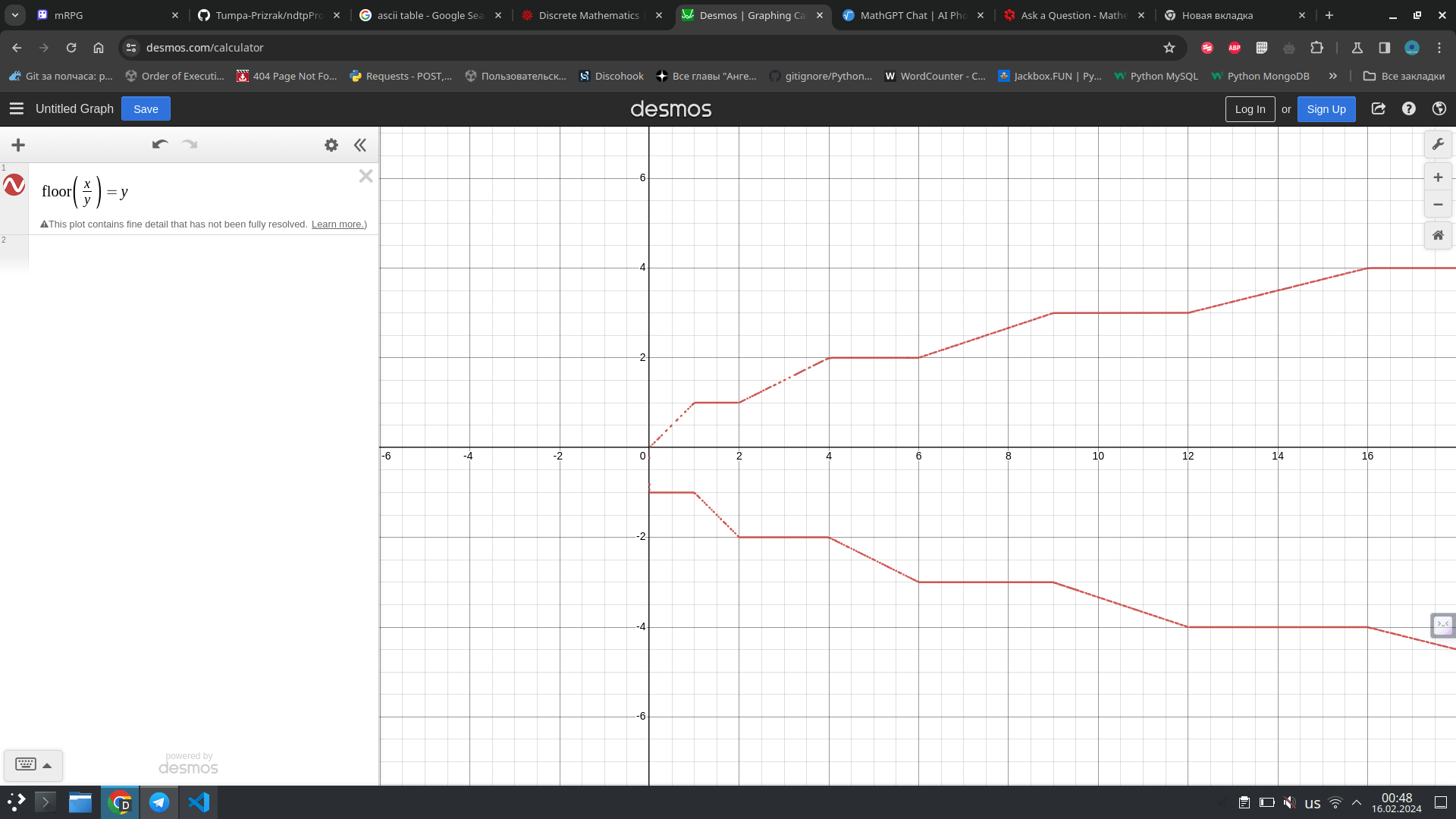
Task: Open the hamburger graphs menu
Action: pyautogui.click(x=16, y=108)
